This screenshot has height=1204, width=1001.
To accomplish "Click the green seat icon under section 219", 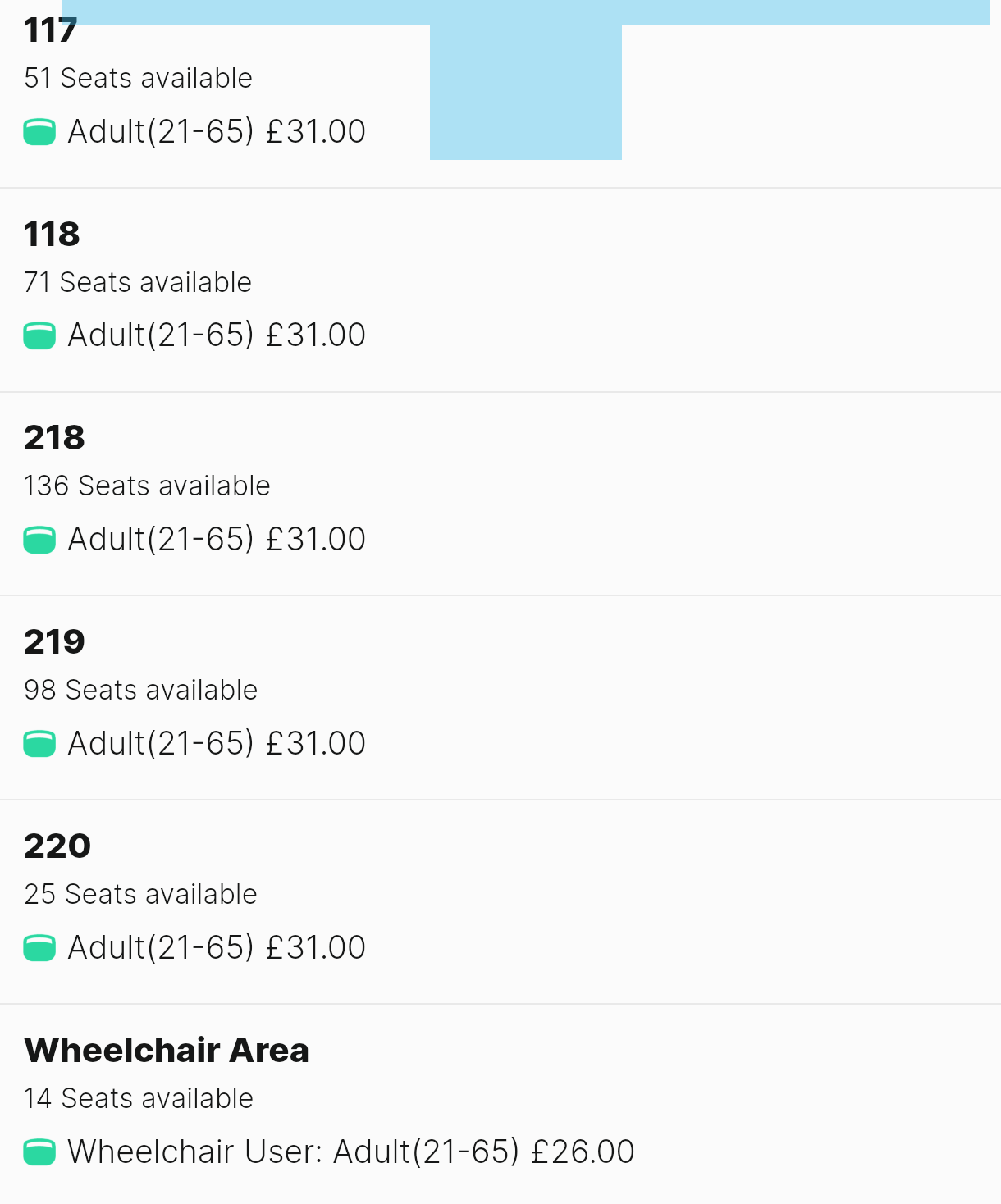I will pos(39,743).
